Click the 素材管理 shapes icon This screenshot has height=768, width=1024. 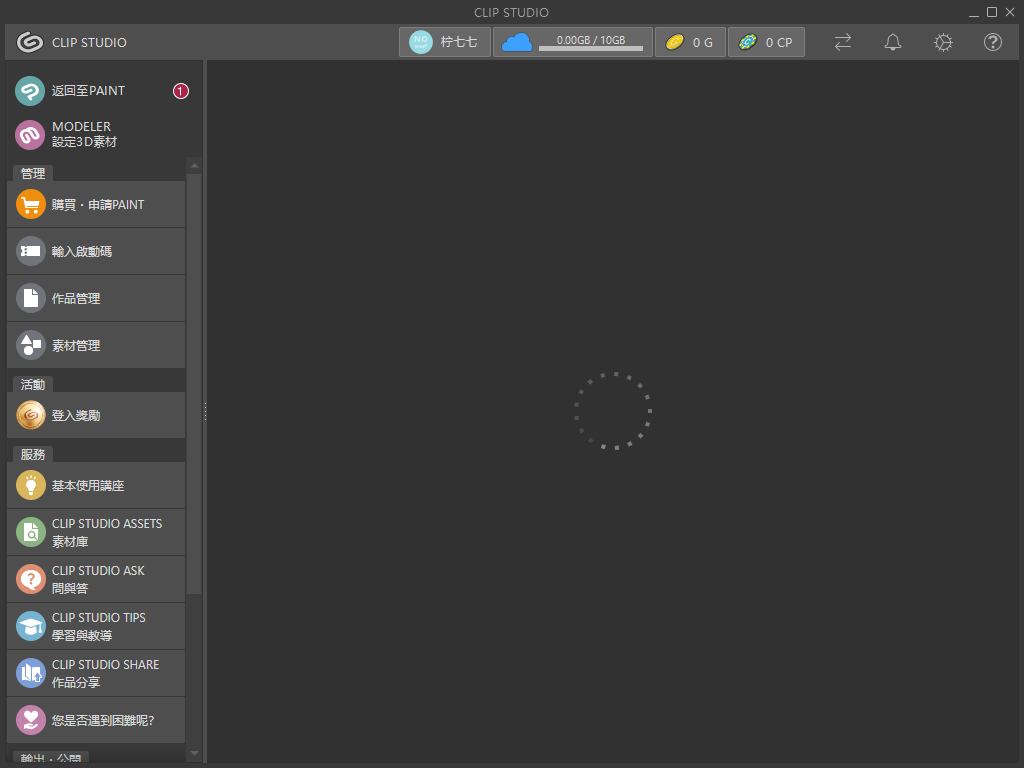31,345
